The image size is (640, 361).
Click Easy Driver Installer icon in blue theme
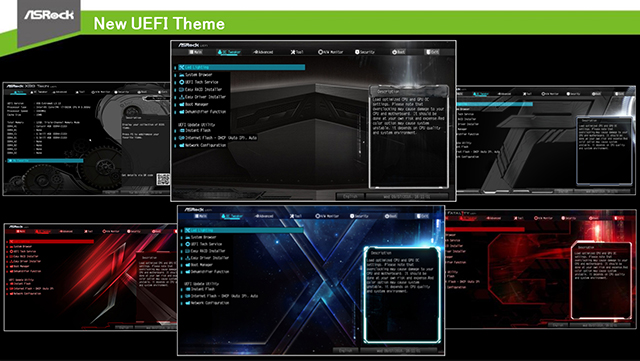(x=188, y=258)
